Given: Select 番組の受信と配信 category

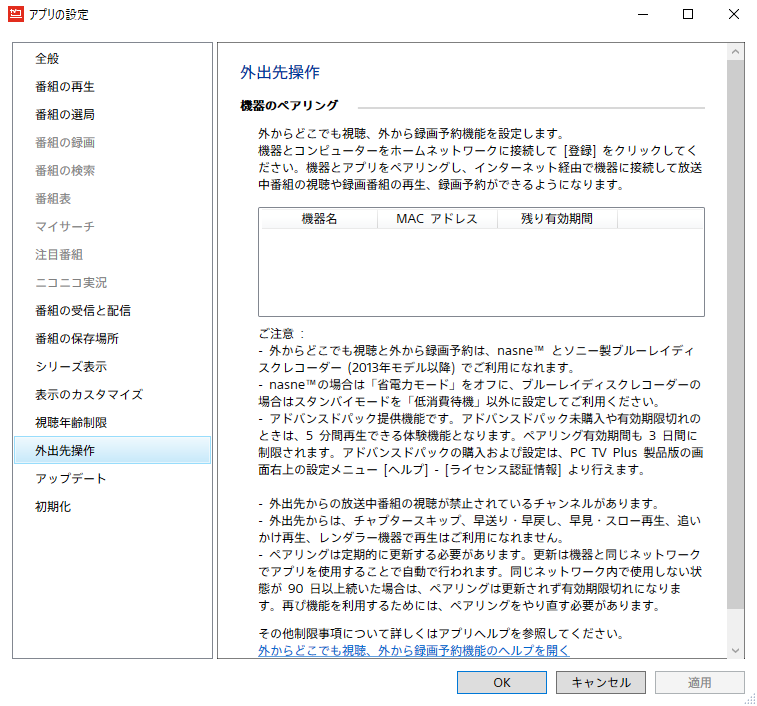Looking at the screenshot, I should (x=82, y=311).
